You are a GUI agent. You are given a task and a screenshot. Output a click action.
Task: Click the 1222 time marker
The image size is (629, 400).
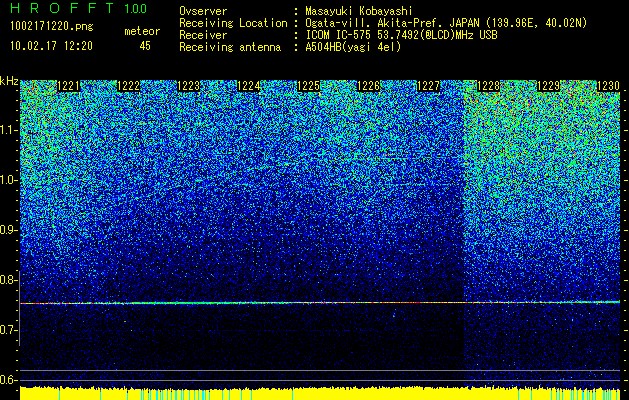(x=128, y=86)
